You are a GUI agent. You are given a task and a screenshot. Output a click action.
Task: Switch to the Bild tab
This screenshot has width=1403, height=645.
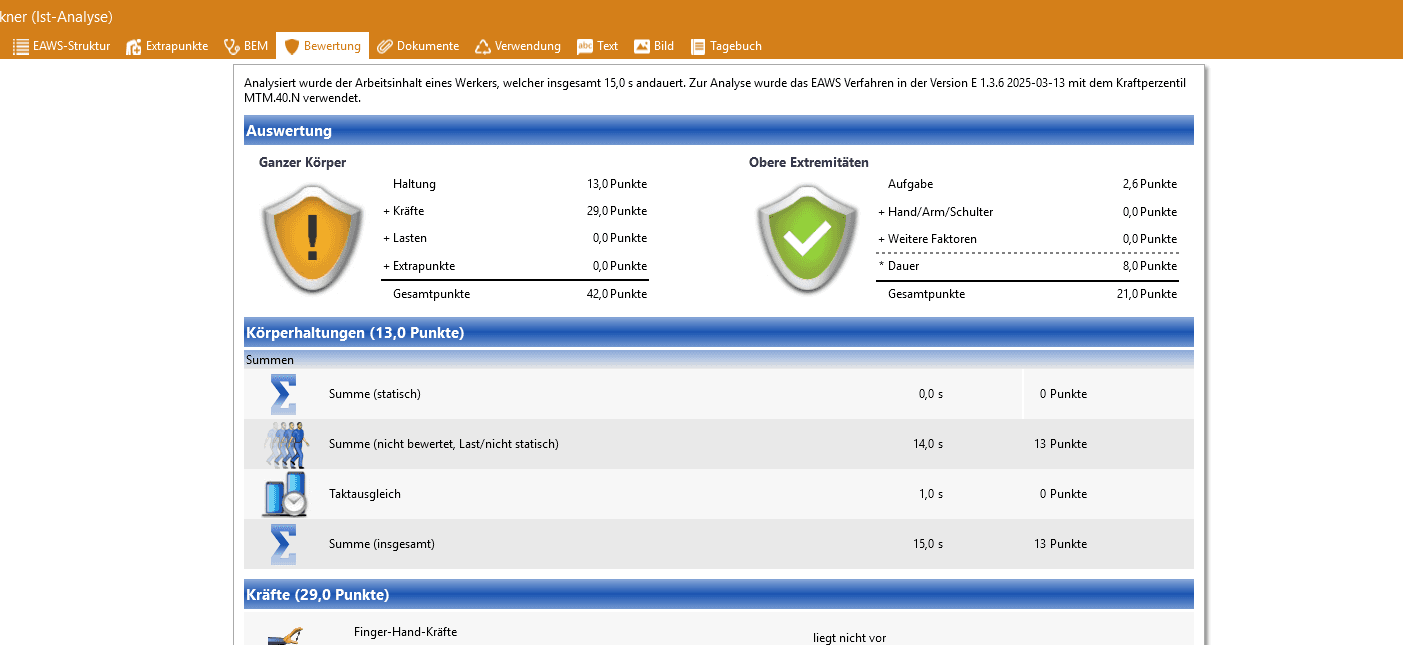654,46
